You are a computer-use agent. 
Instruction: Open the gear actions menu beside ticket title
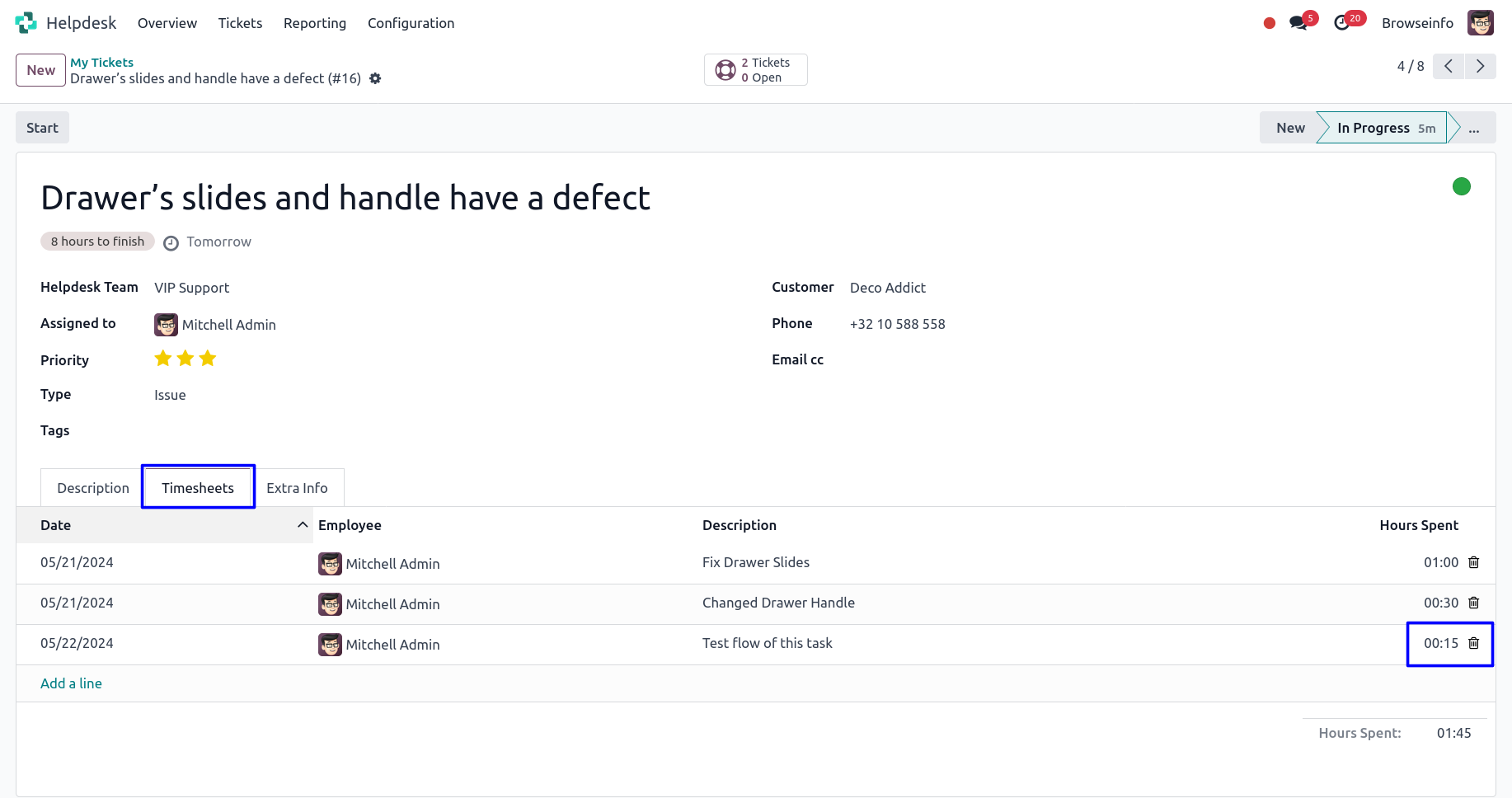coord(375,78)
